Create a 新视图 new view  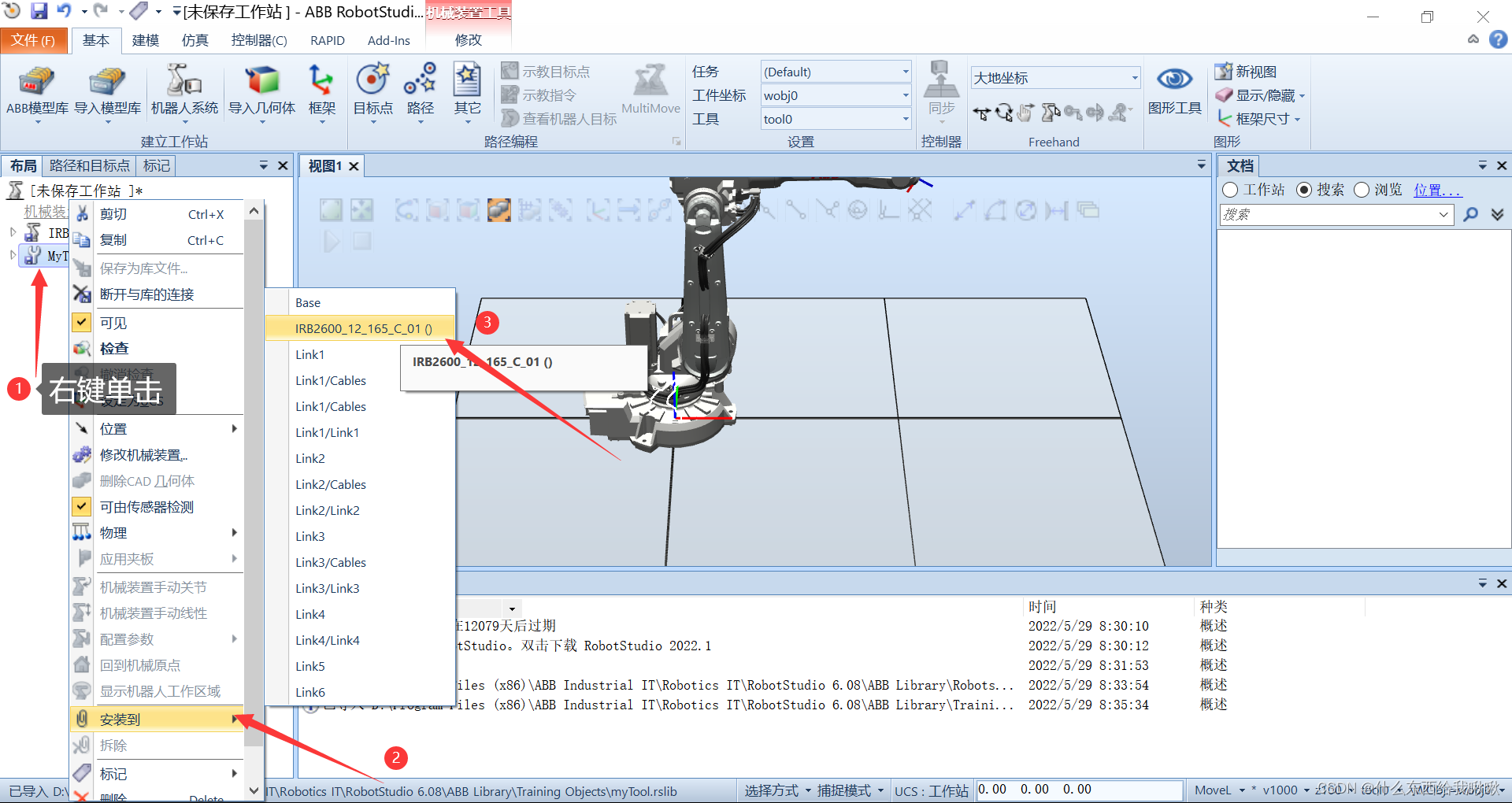1246,72
